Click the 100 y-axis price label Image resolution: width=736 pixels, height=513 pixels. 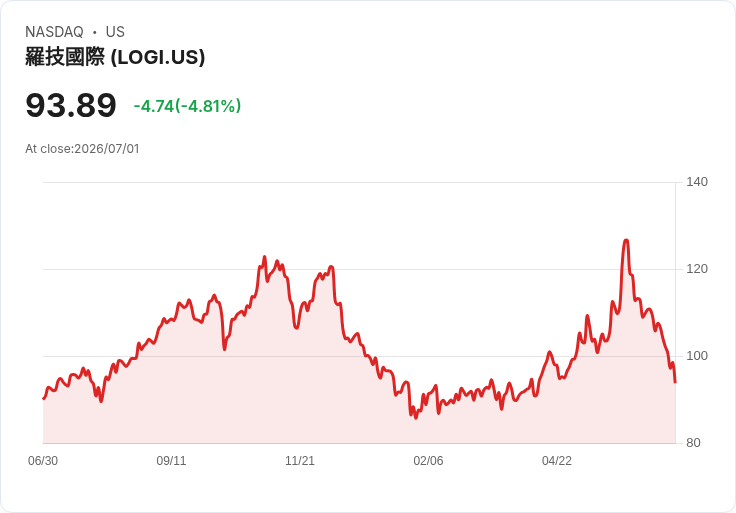[x=697, y=356]
